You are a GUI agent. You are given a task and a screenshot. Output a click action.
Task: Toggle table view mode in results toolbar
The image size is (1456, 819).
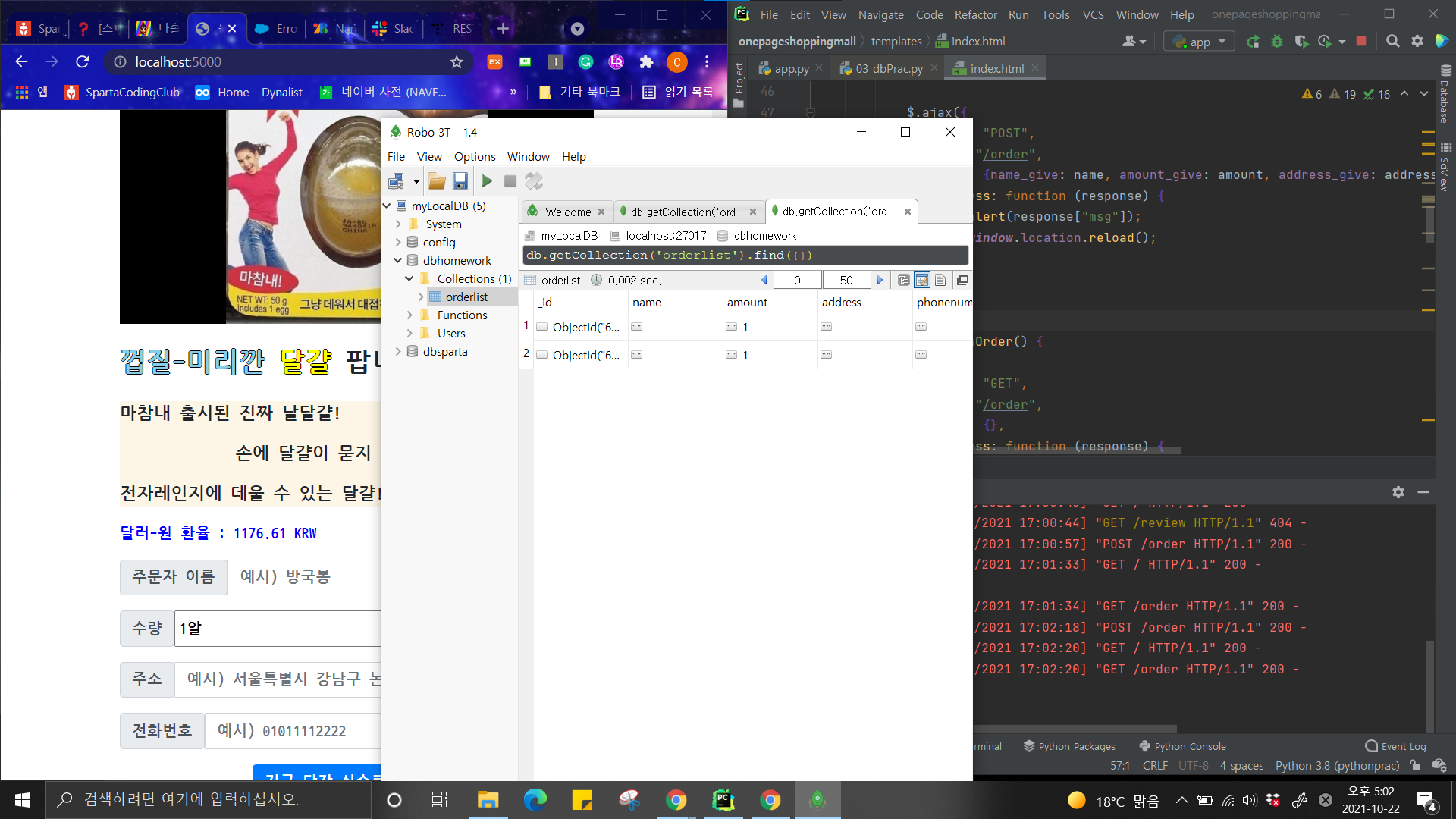coord(922,281)
